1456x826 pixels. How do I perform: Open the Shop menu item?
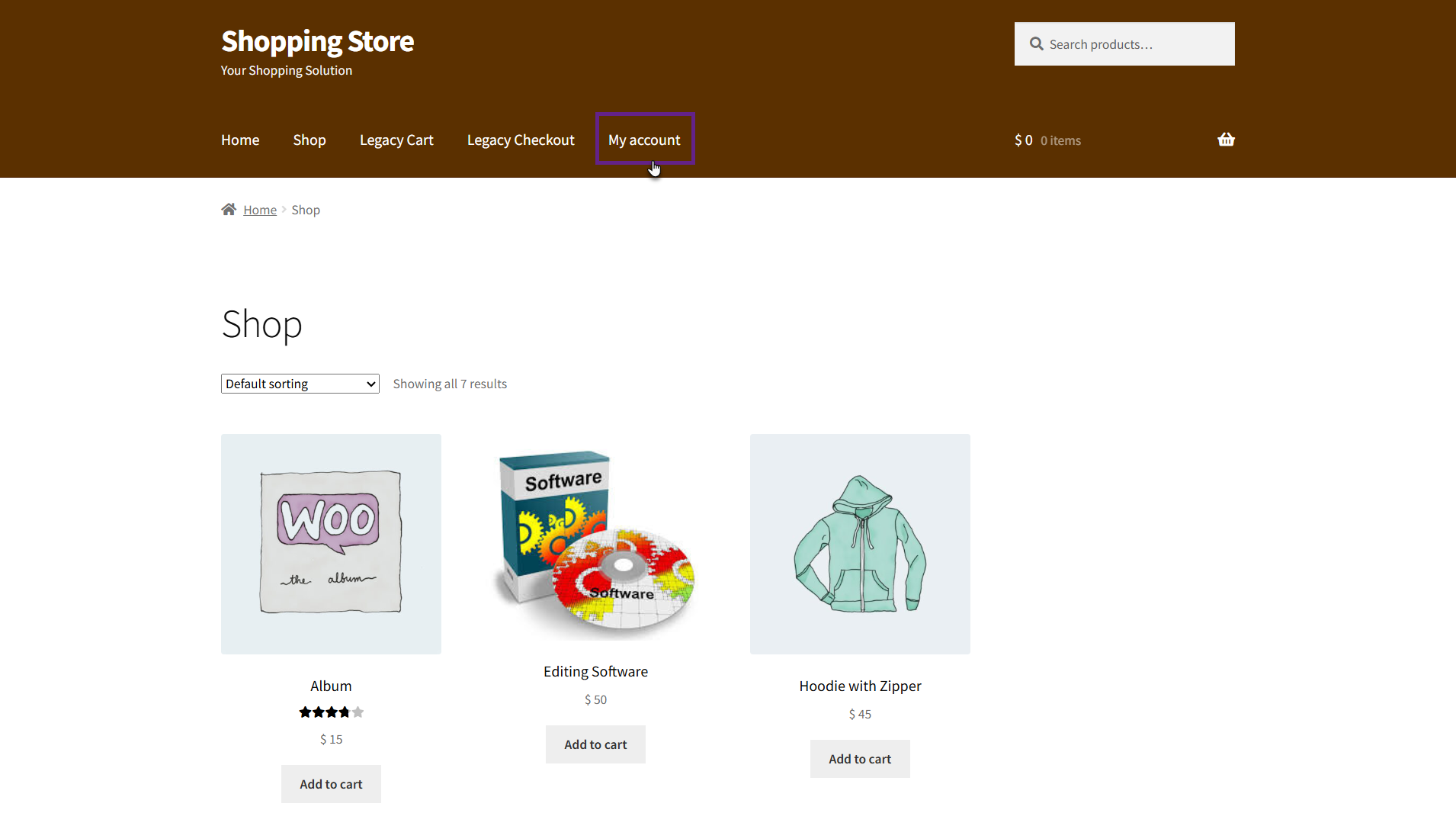click(x=309, y=140)
